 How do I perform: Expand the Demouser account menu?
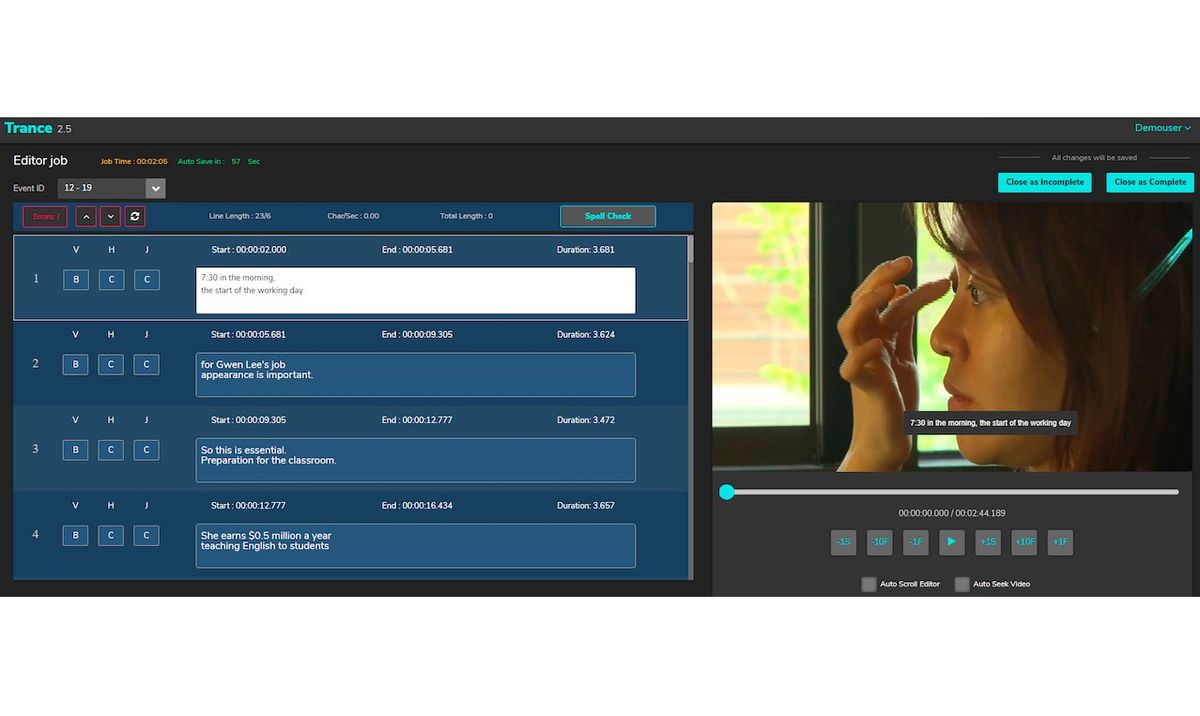point(1161,128)
